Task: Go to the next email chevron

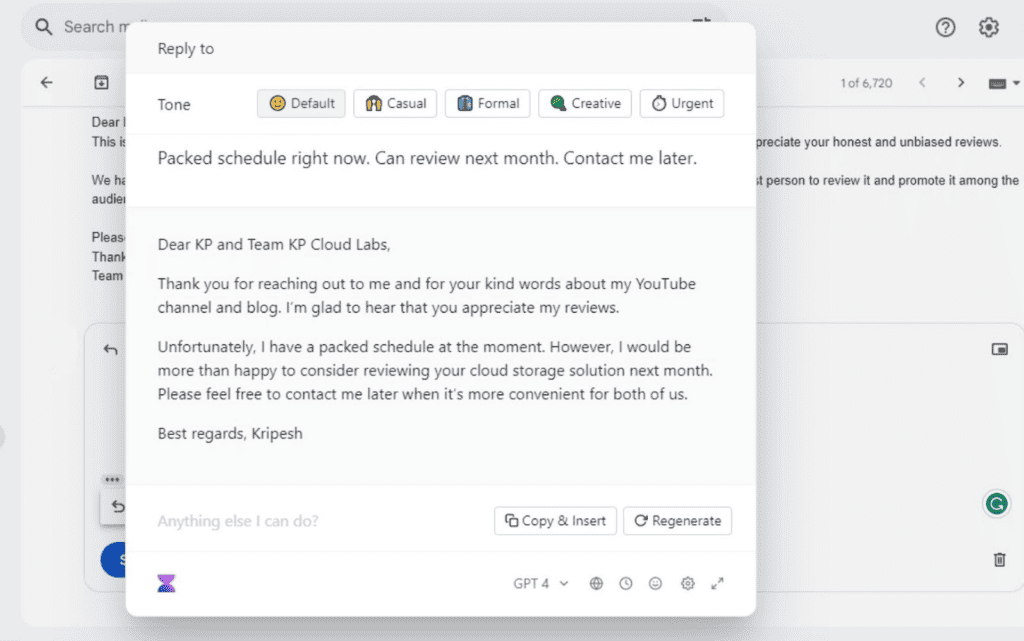Action: tap(961, 83)
